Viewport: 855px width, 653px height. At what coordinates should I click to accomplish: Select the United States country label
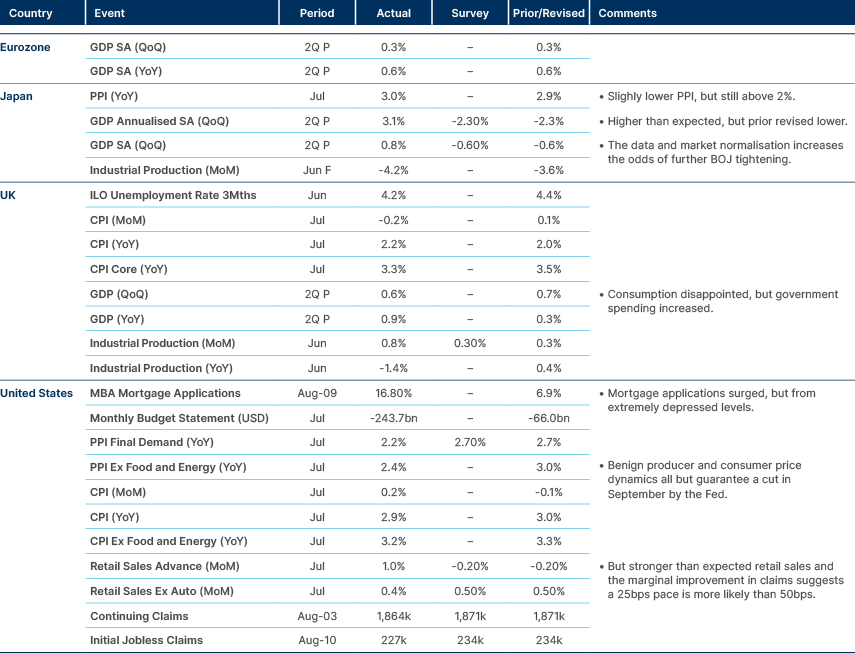pos(37,393)
